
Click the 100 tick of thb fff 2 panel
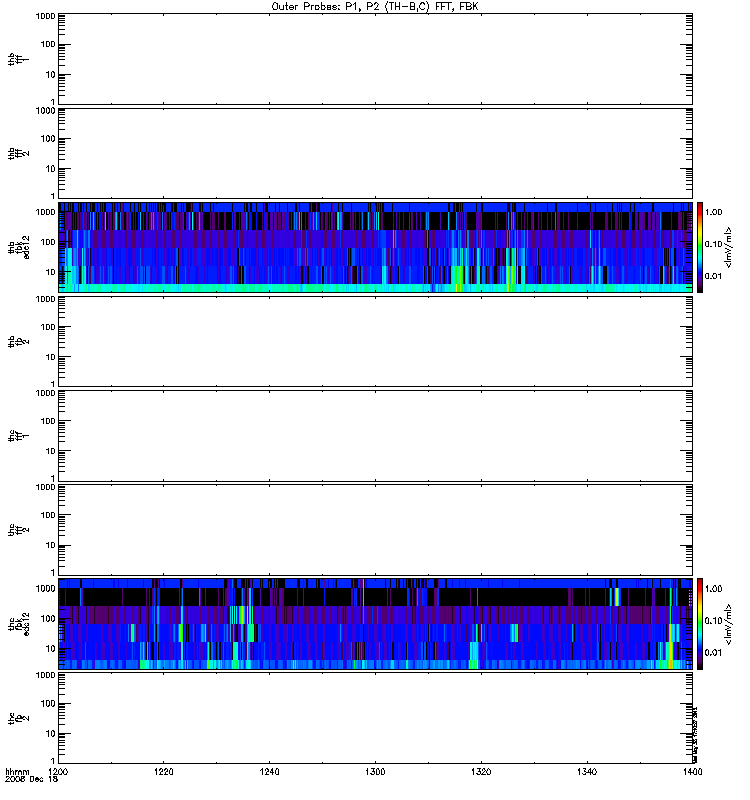pyautogui.click(x=48, y=139)
